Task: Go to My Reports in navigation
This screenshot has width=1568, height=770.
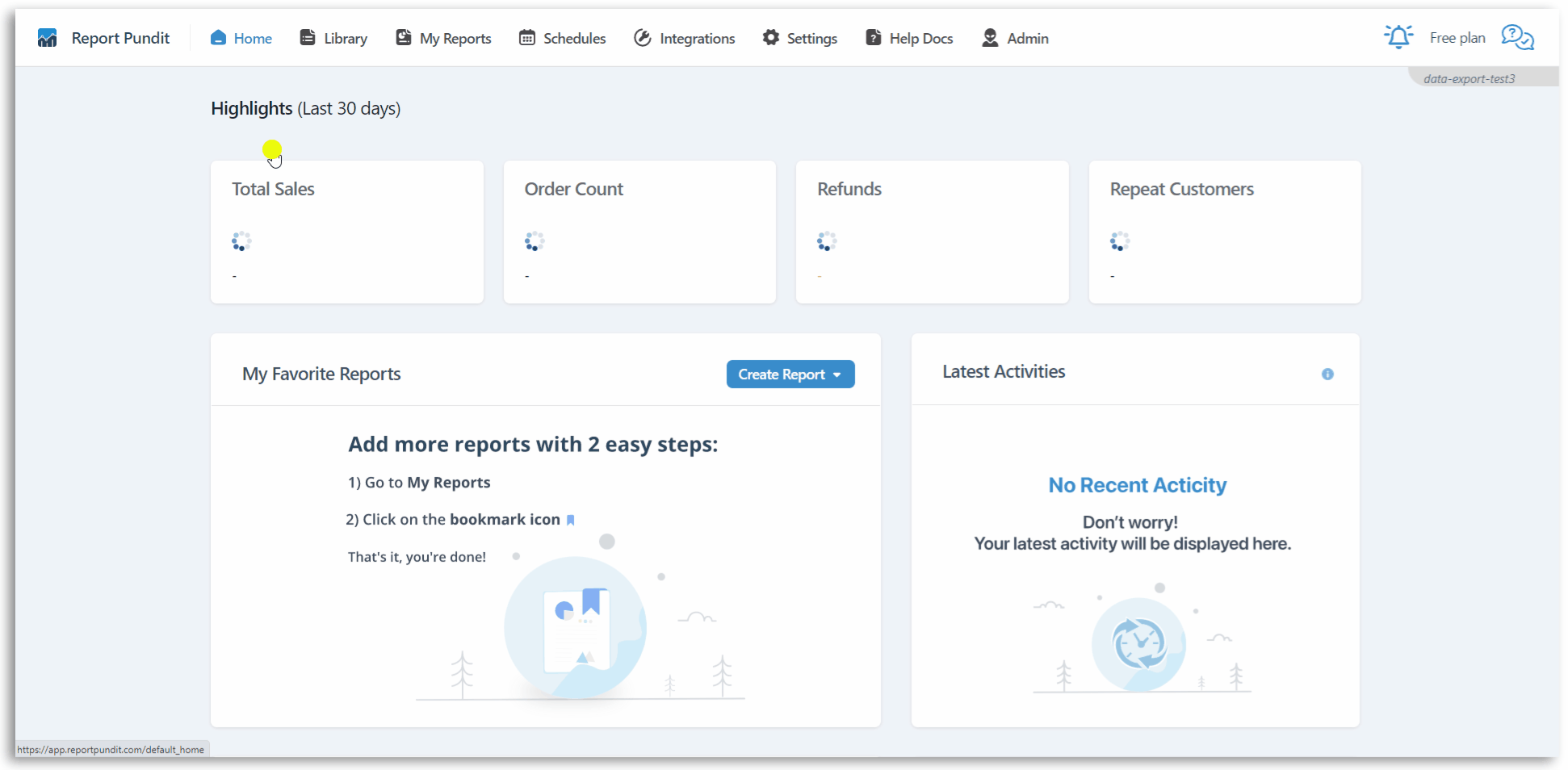Action: [444, 38]
